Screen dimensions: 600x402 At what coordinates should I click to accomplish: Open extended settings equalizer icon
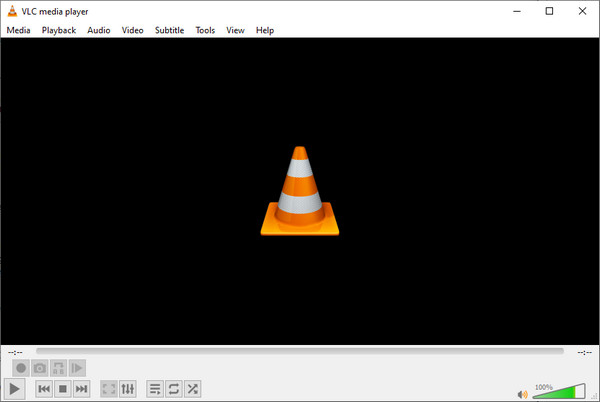128,388
